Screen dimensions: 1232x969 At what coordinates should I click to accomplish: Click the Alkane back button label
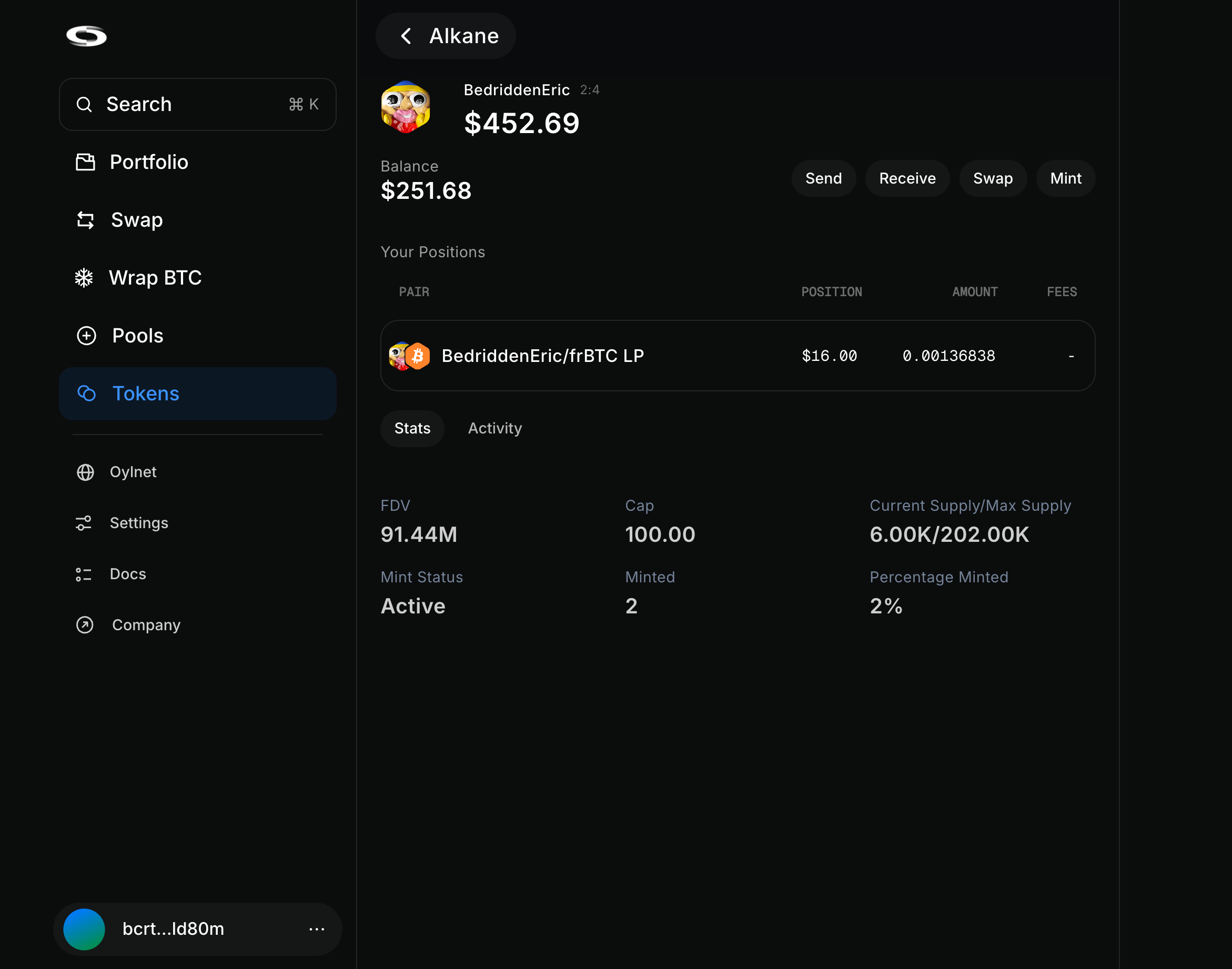click(x=464, y=36)
